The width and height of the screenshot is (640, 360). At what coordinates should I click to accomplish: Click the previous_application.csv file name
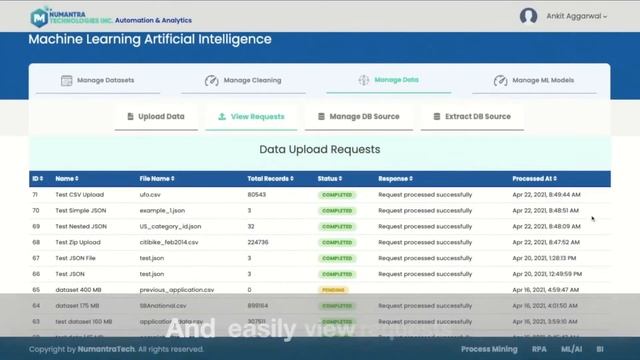177,290
